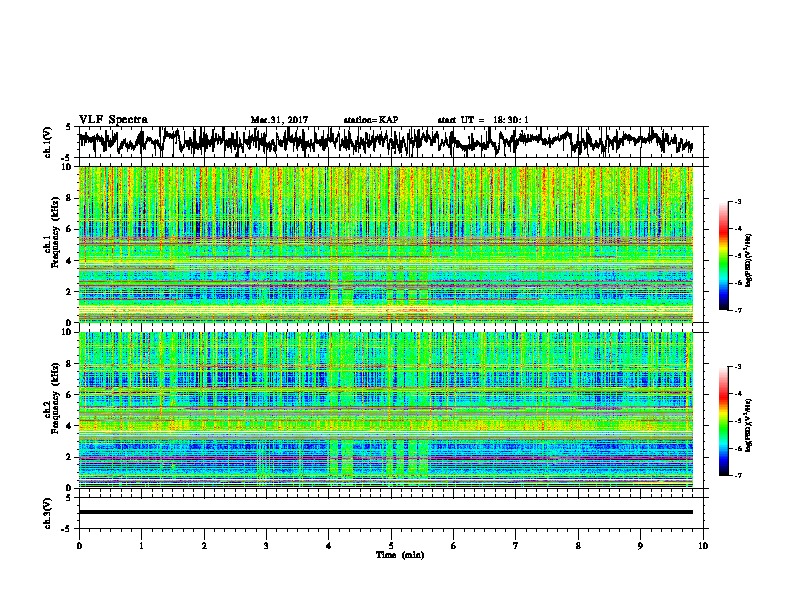Click time axis tick label "9"
The height and width of the screenshot is (612, 792).
[x=640, y=546]
